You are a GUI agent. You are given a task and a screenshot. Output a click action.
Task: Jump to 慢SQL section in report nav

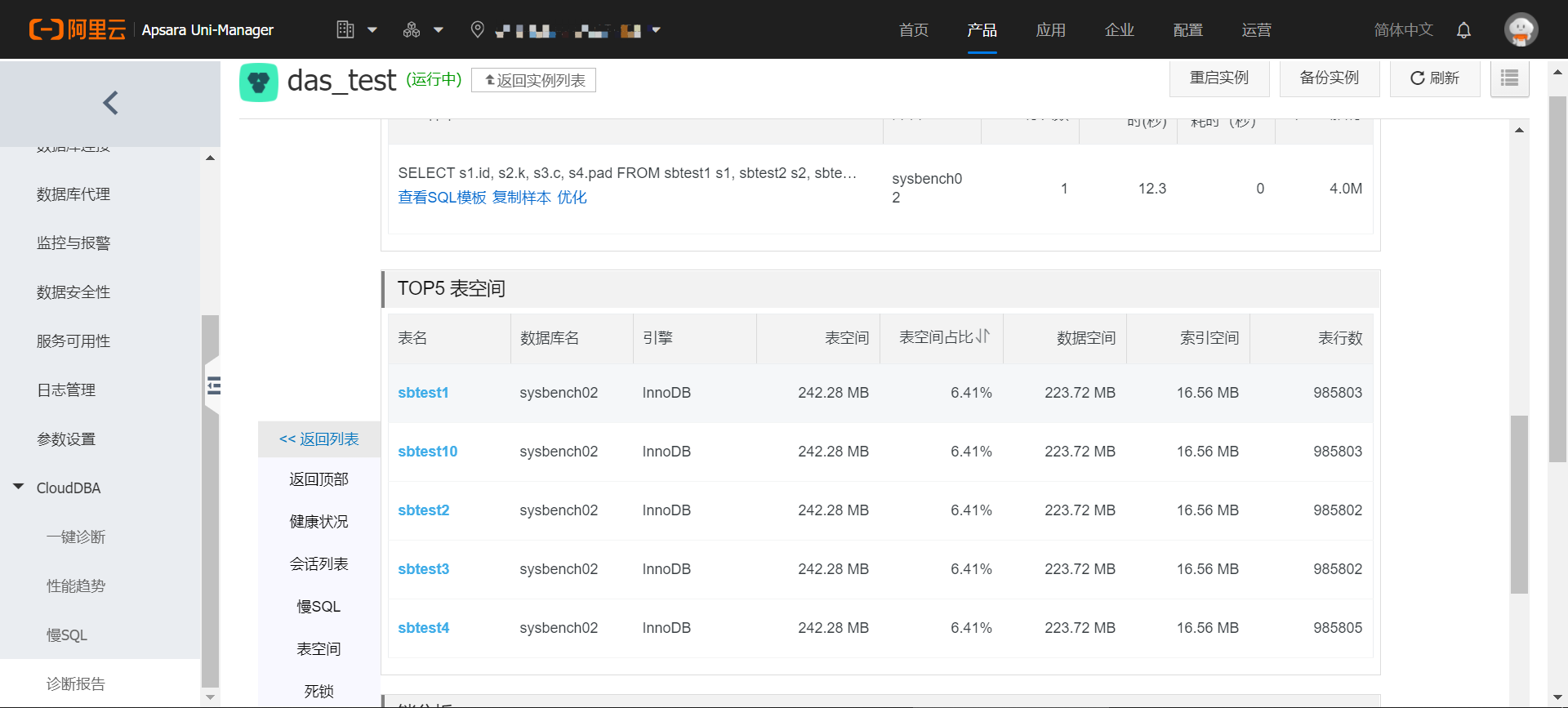pyautogui.click(x=319, y=607)
